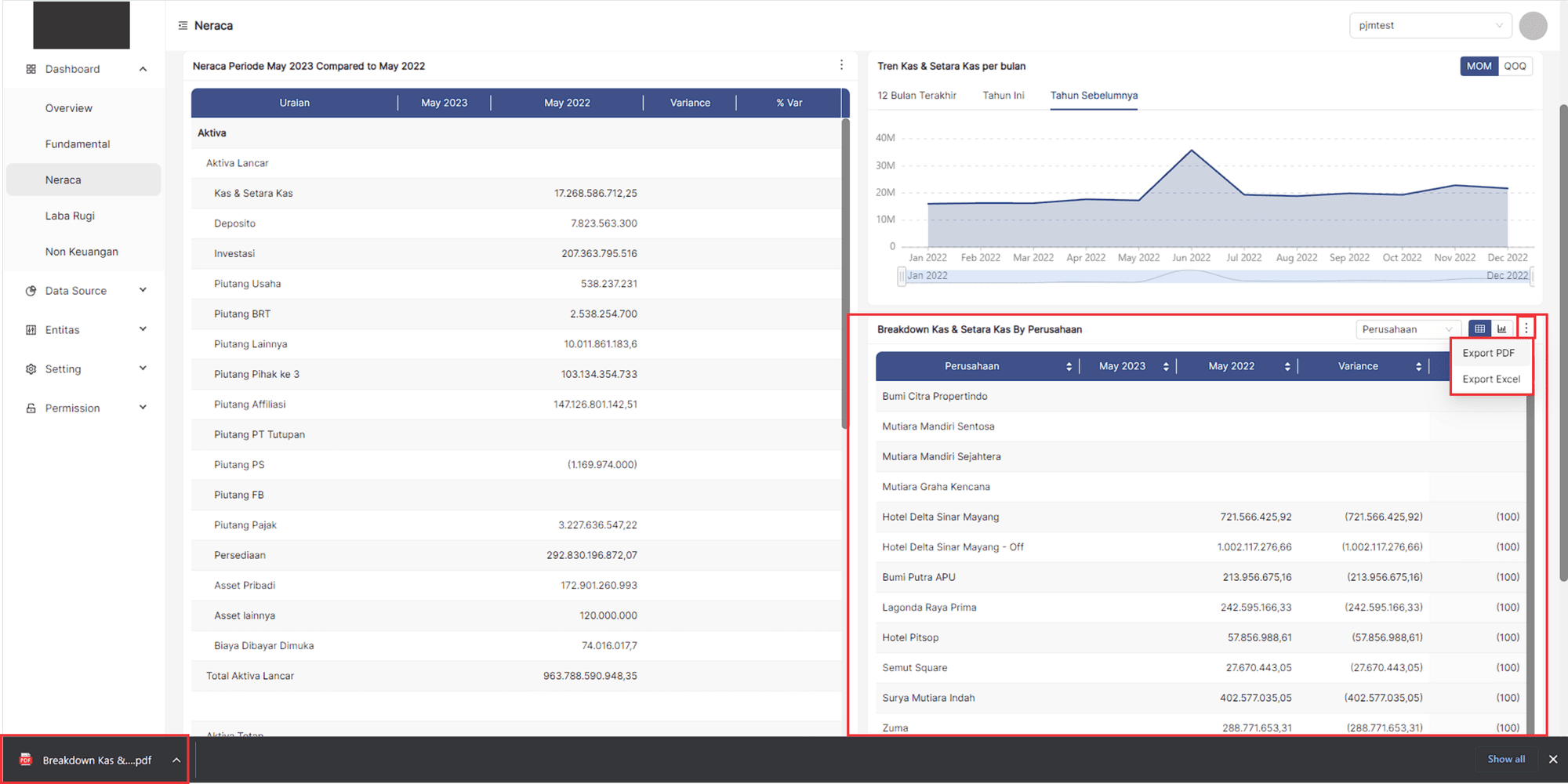Click three-dot options icon of Breakdown panel
This screenshot has height=784, width=1568.
coord(1526,328)
